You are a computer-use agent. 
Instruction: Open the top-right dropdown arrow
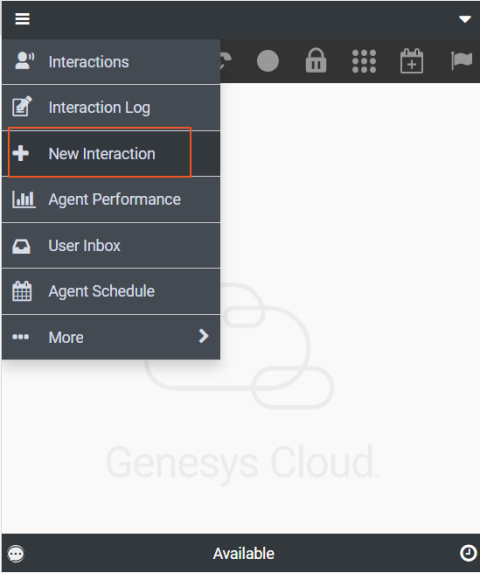coord(465,19)
